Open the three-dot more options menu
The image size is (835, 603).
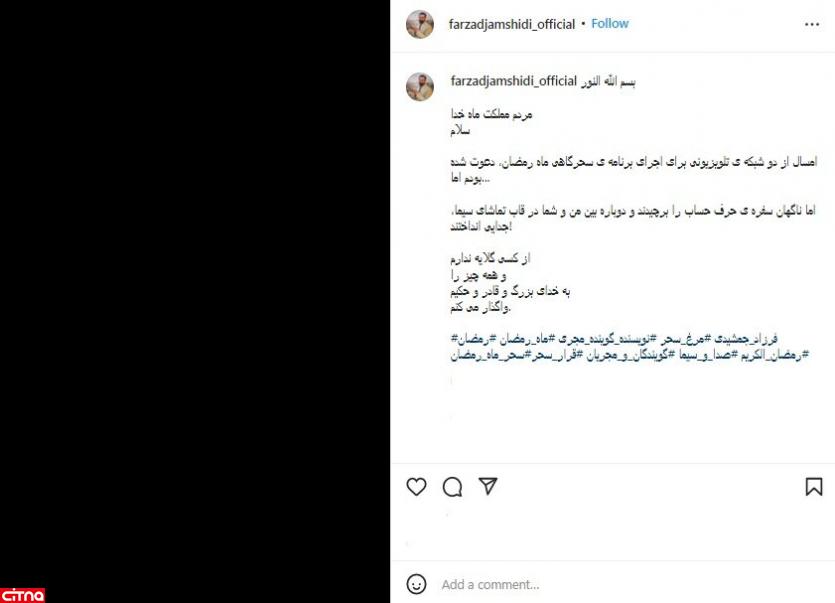[x=812, y=24]
